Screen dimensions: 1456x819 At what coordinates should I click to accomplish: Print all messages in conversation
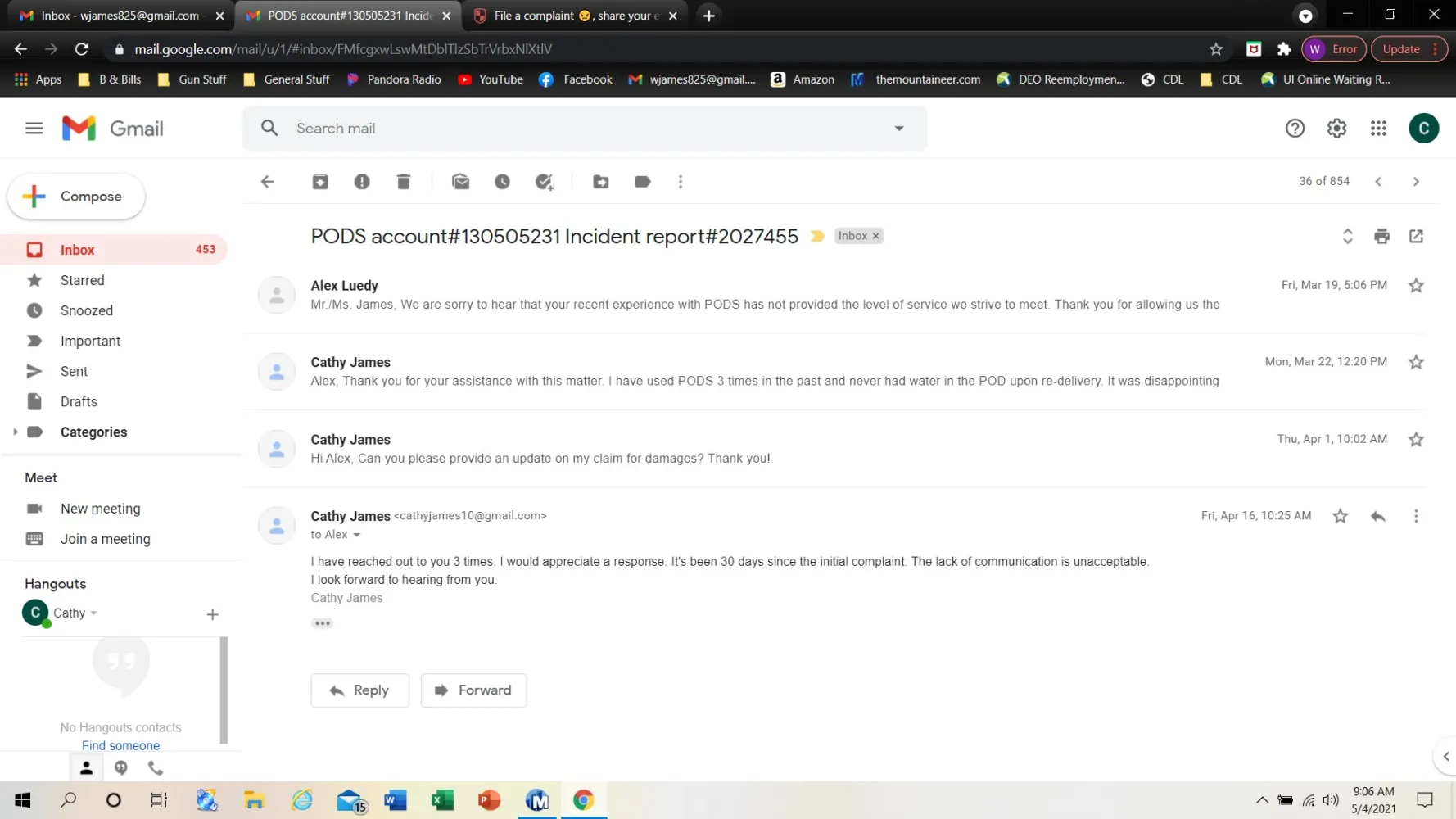coord(1382,237)
